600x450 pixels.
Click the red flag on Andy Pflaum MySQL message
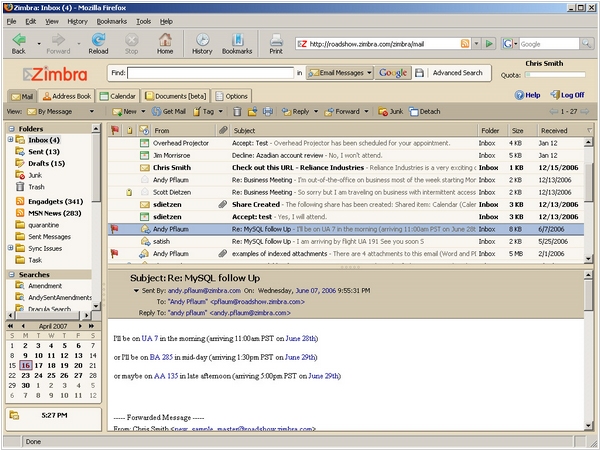click(x=114, y=229)
